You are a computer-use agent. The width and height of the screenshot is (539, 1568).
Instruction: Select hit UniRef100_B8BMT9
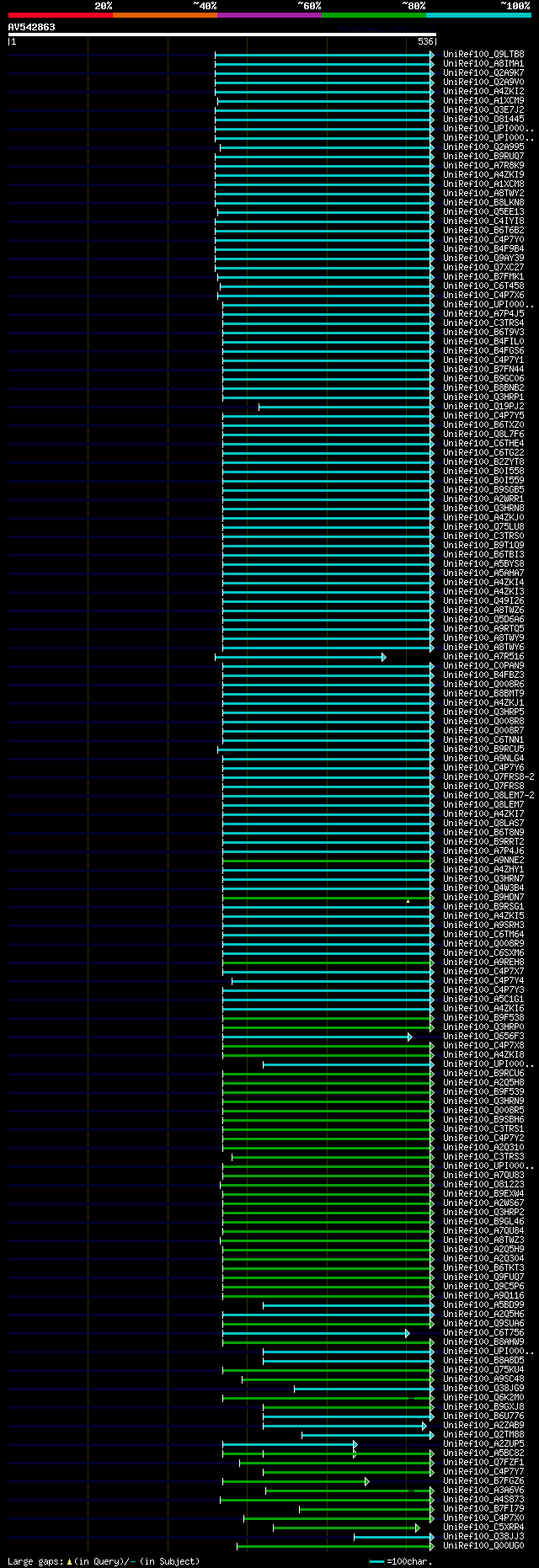483,694
